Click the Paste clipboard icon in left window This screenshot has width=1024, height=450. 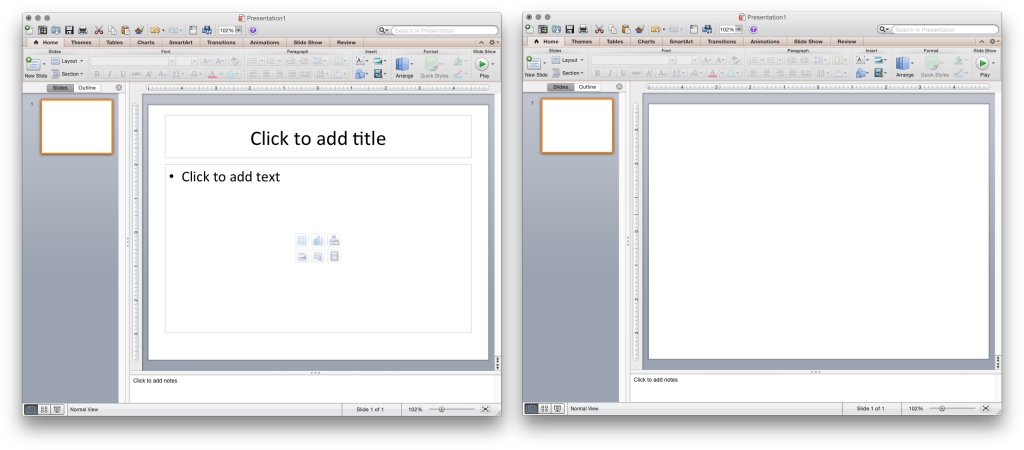(x=125, y=30)
